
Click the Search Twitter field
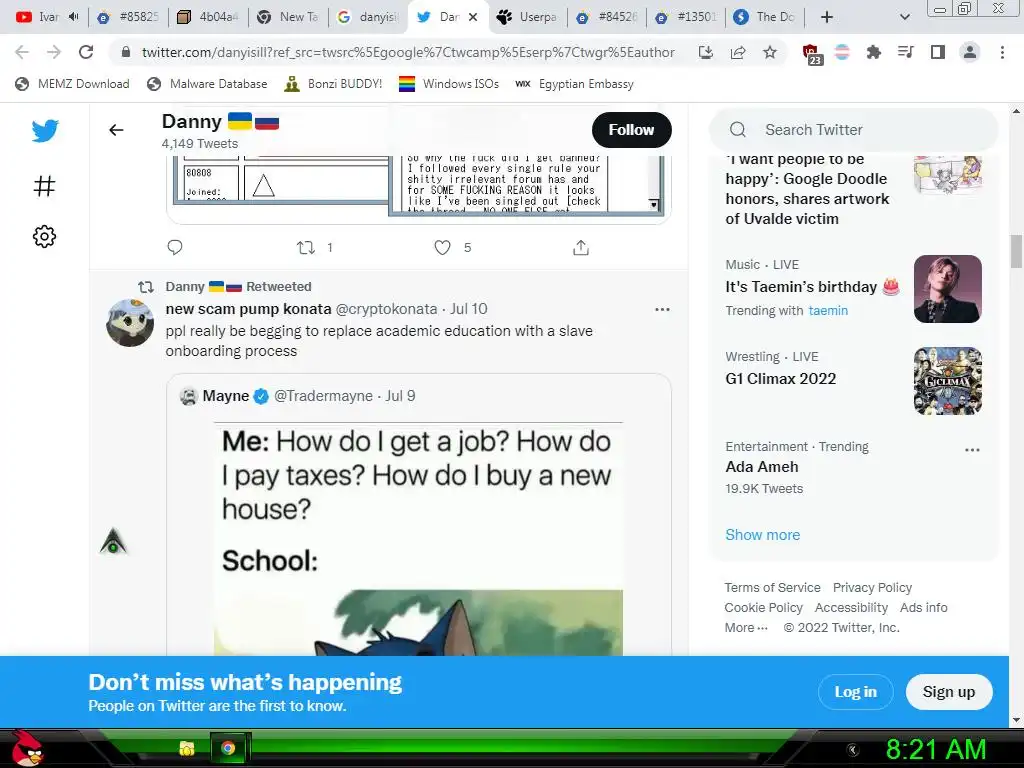(854, 130)
